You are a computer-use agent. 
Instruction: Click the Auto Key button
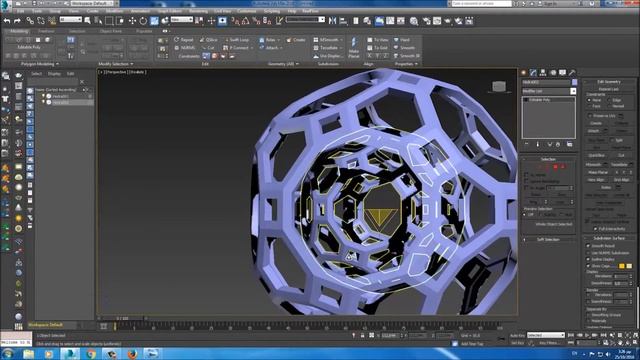pos(517,336)
